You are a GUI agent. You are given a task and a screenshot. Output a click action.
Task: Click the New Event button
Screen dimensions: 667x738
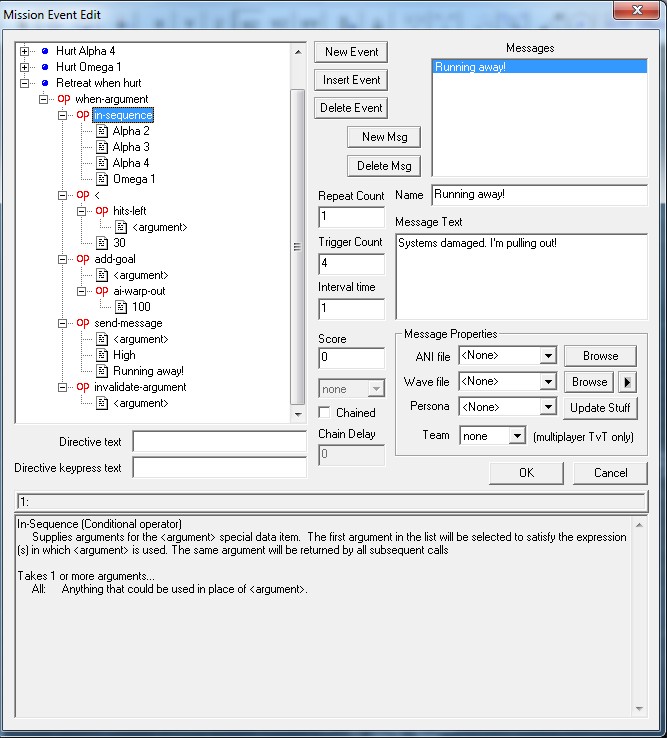351,52
